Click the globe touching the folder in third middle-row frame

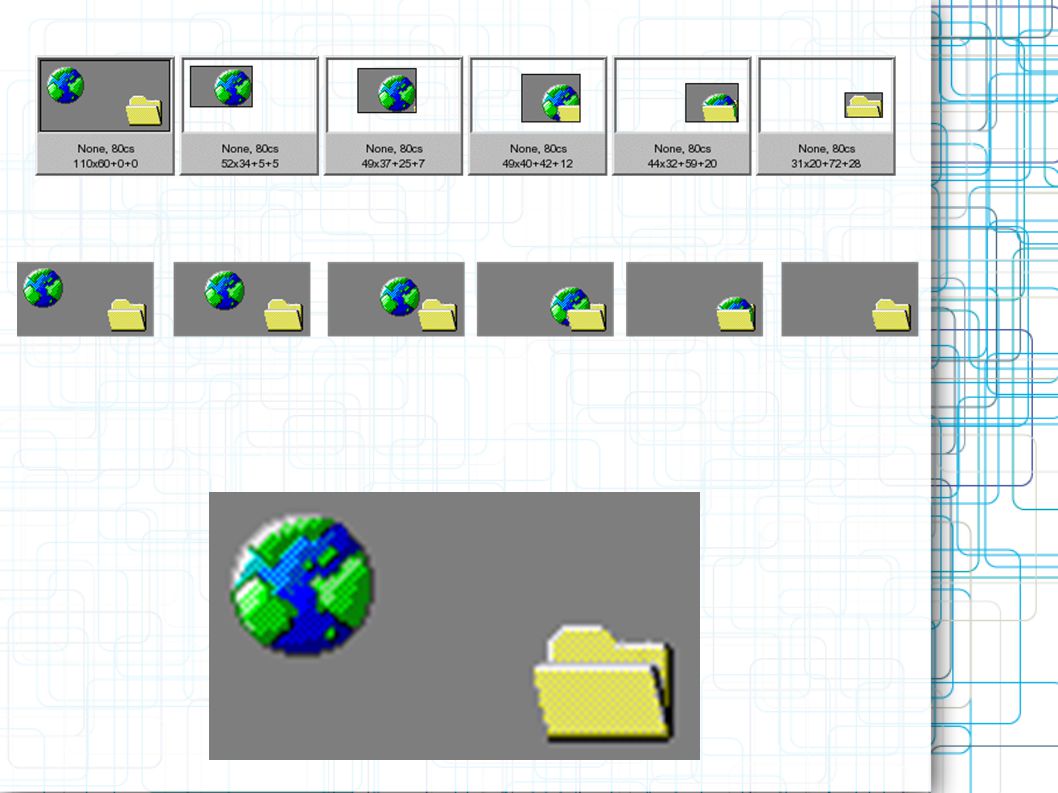pos(398,296)
